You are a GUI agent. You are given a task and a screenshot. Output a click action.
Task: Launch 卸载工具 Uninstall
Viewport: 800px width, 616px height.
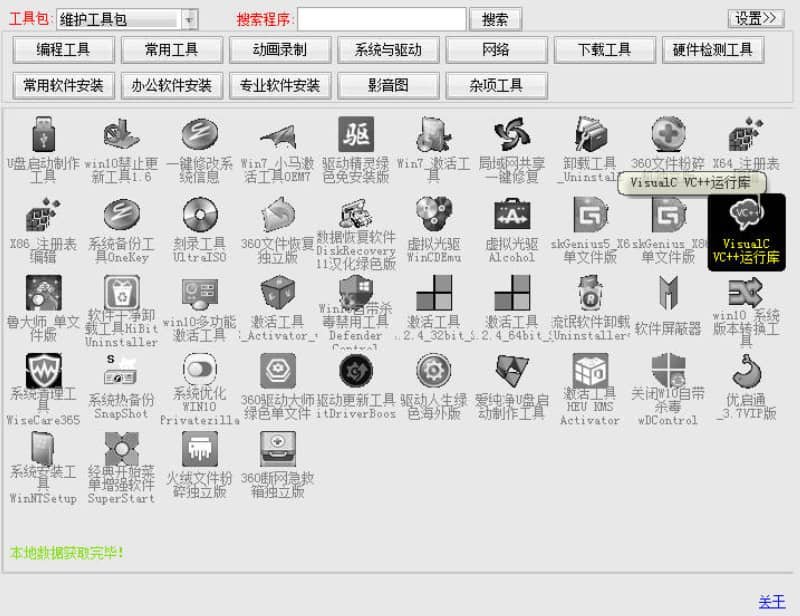pos(590,148)
